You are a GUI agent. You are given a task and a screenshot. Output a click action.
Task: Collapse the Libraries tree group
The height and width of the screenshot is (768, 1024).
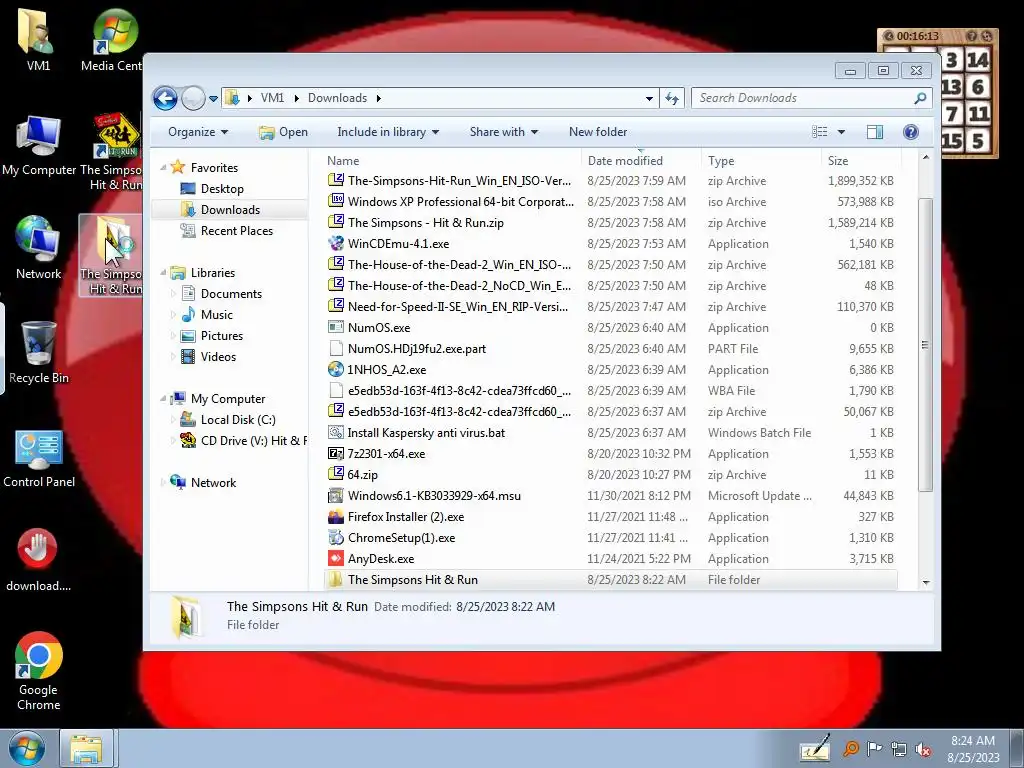(163, 273)
